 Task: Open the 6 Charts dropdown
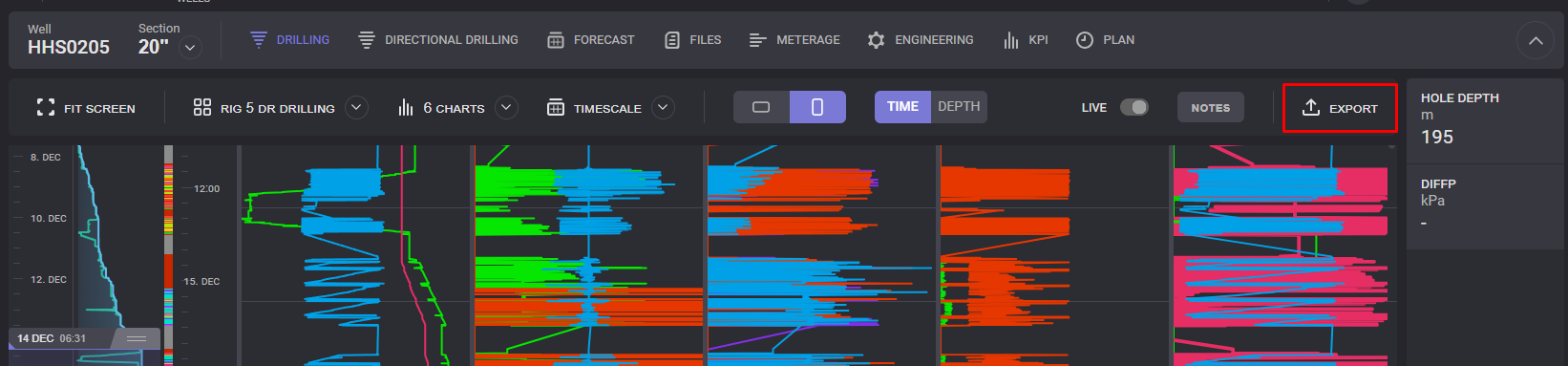506,108
